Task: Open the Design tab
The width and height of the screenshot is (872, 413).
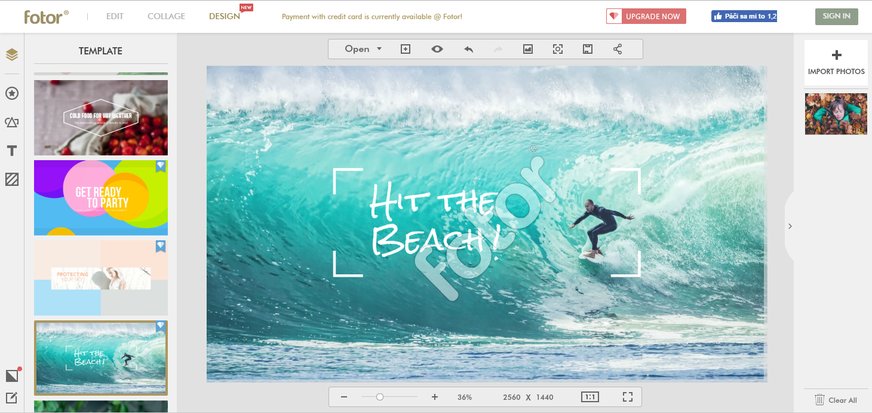Action: pyautogui.click(x=224, y=16)
